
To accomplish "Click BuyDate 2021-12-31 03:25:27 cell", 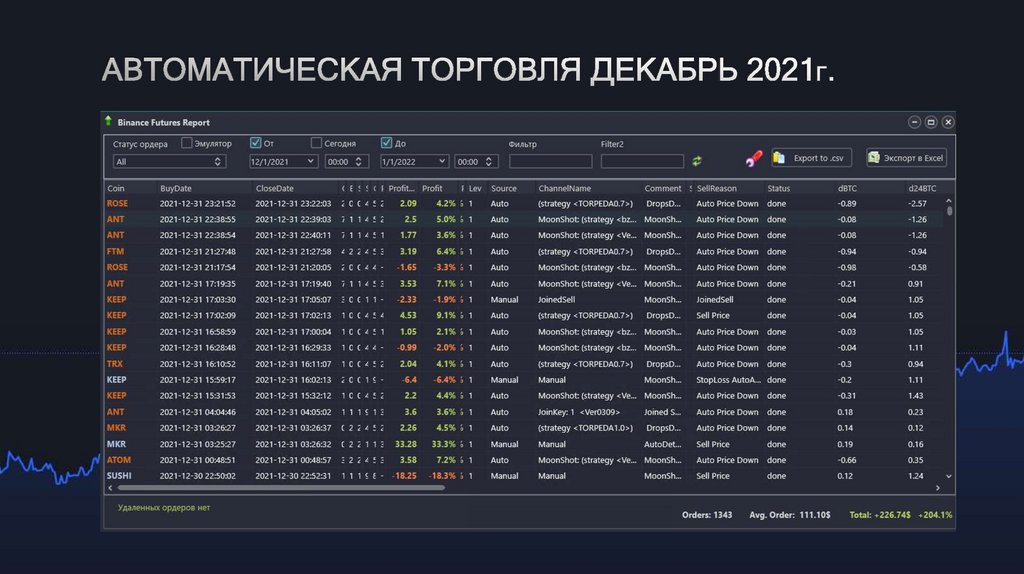I will pos(197,444).
